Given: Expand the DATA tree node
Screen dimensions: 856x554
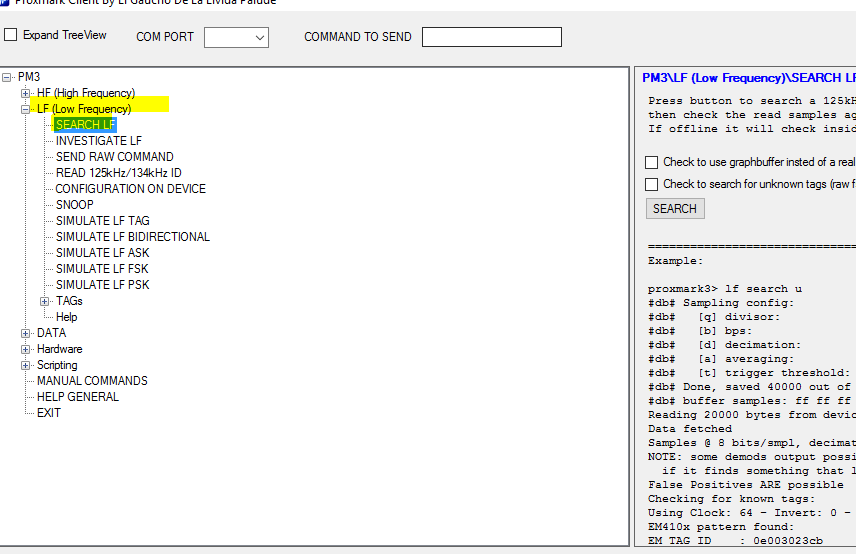Looking at the screenshot, I should [26, 333].
